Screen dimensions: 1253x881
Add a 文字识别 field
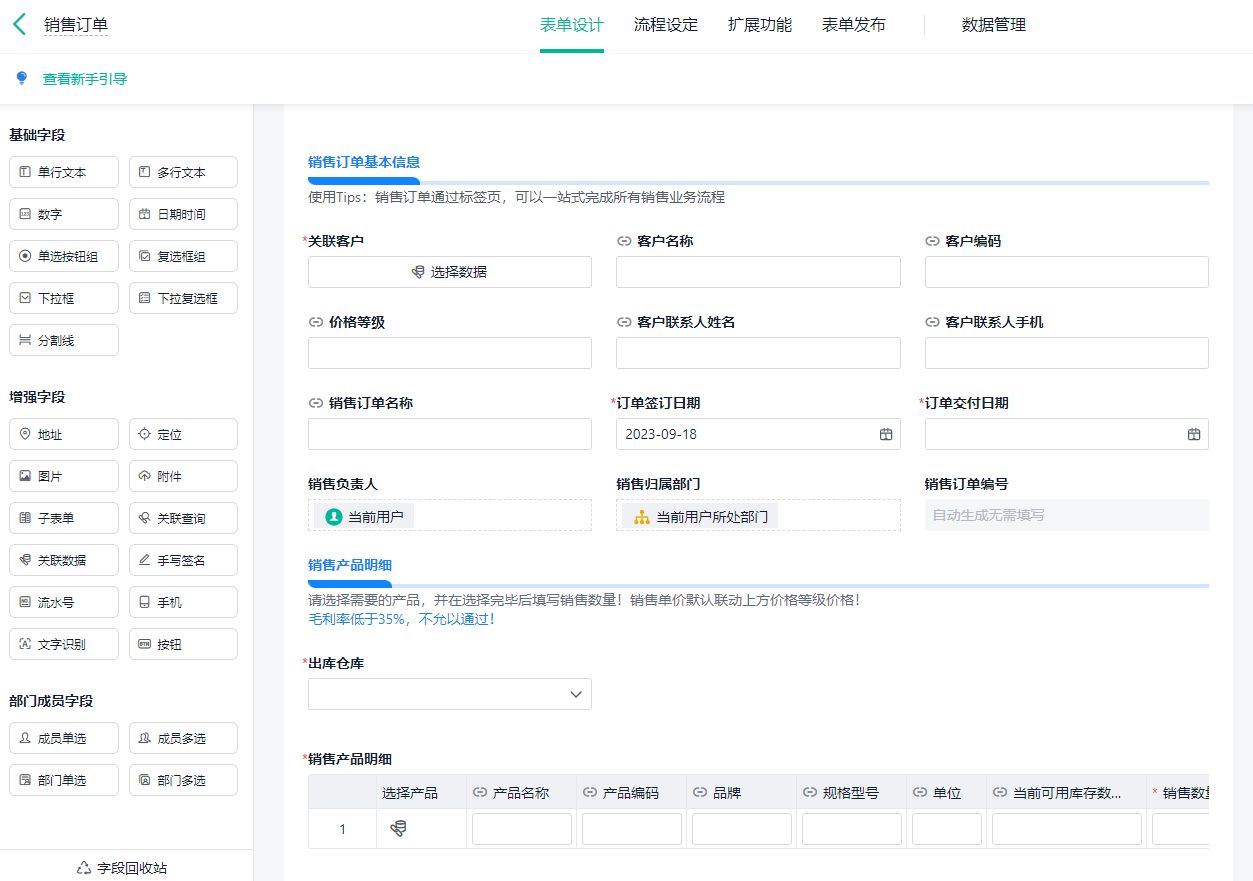pos(64,644)
